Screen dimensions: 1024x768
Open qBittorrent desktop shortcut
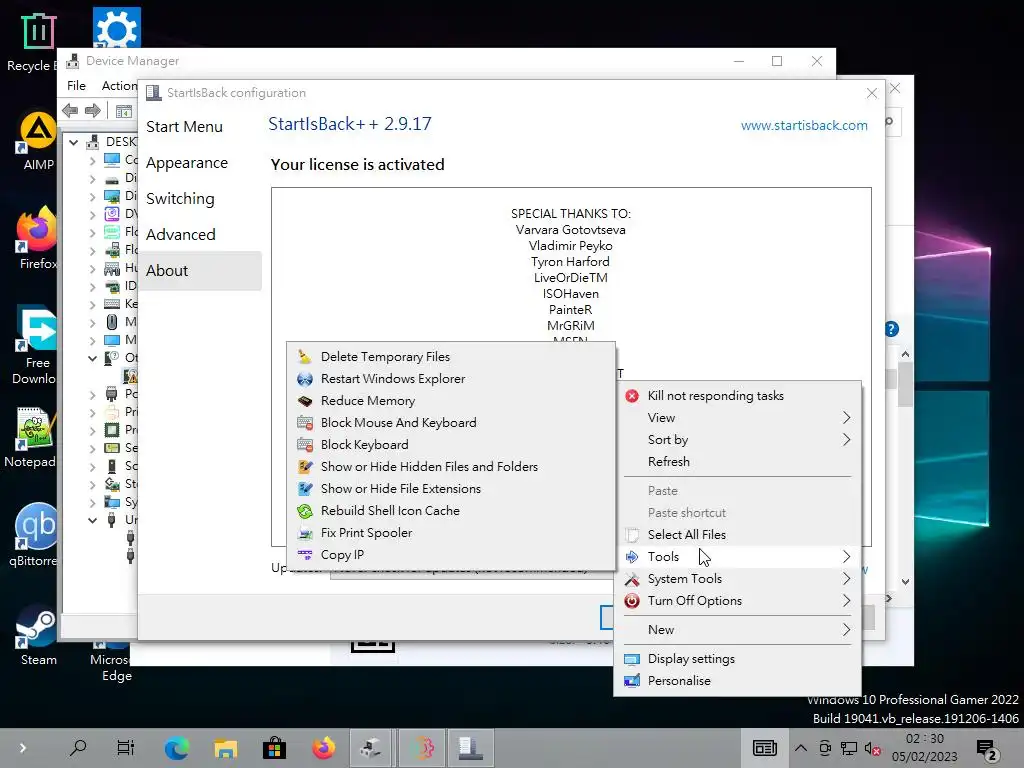34,534
